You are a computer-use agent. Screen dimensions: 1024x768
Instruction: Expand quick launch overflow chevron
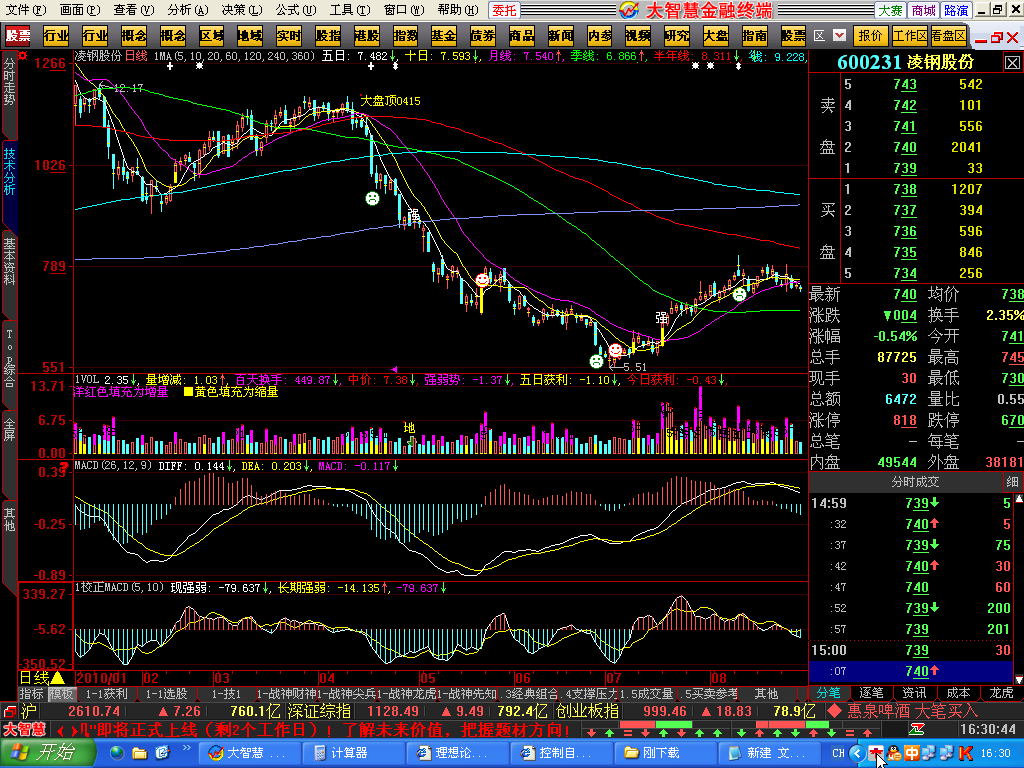coord(186,748)
